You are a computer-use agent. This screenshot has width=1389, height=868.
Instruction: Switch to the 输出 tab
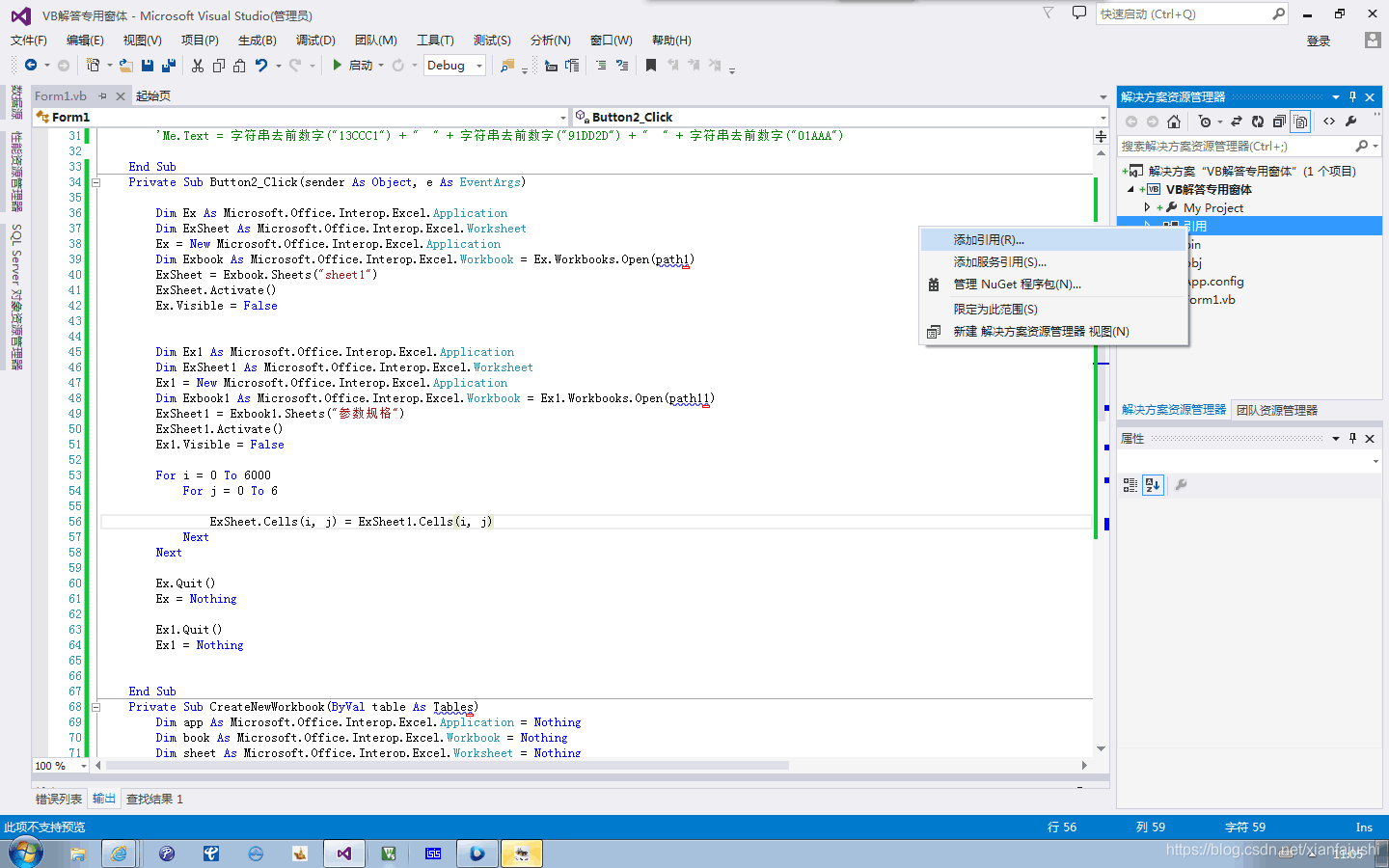click(x=104, y=799)
